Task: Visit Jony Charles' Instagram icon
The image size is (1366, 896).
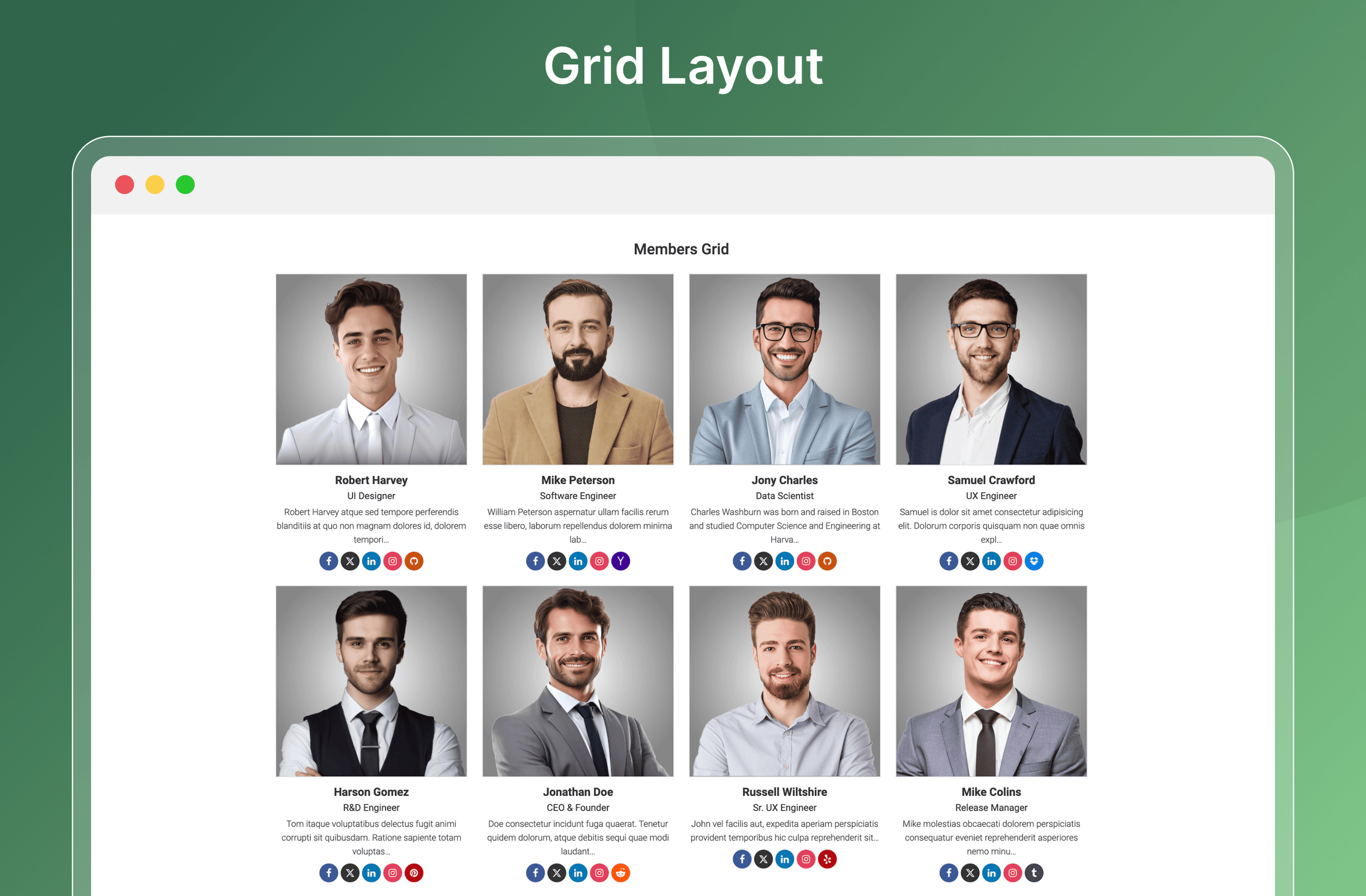Action: pyautogui.click(x=806, y=561)
